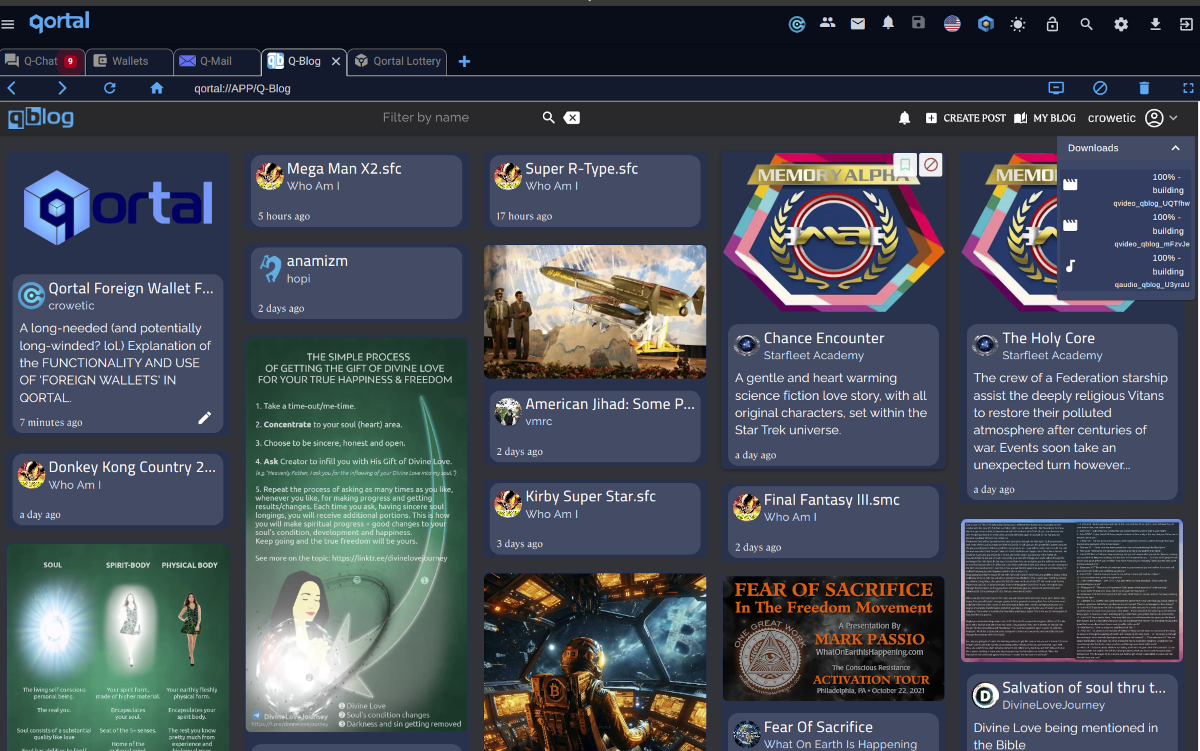
Task: Click the block circle-slash icon in address bar
Action: [1100, 88]
